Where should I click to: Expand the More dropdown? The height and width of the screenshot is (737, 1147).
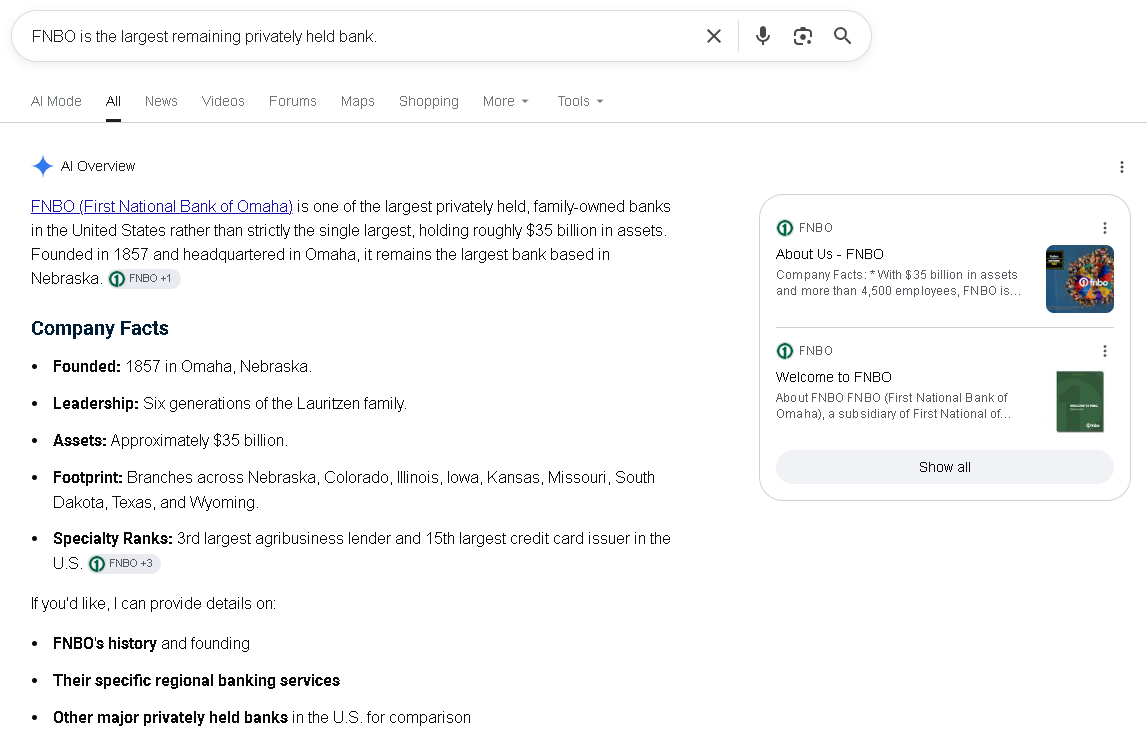pyautogui.click(x=505, y=101)
